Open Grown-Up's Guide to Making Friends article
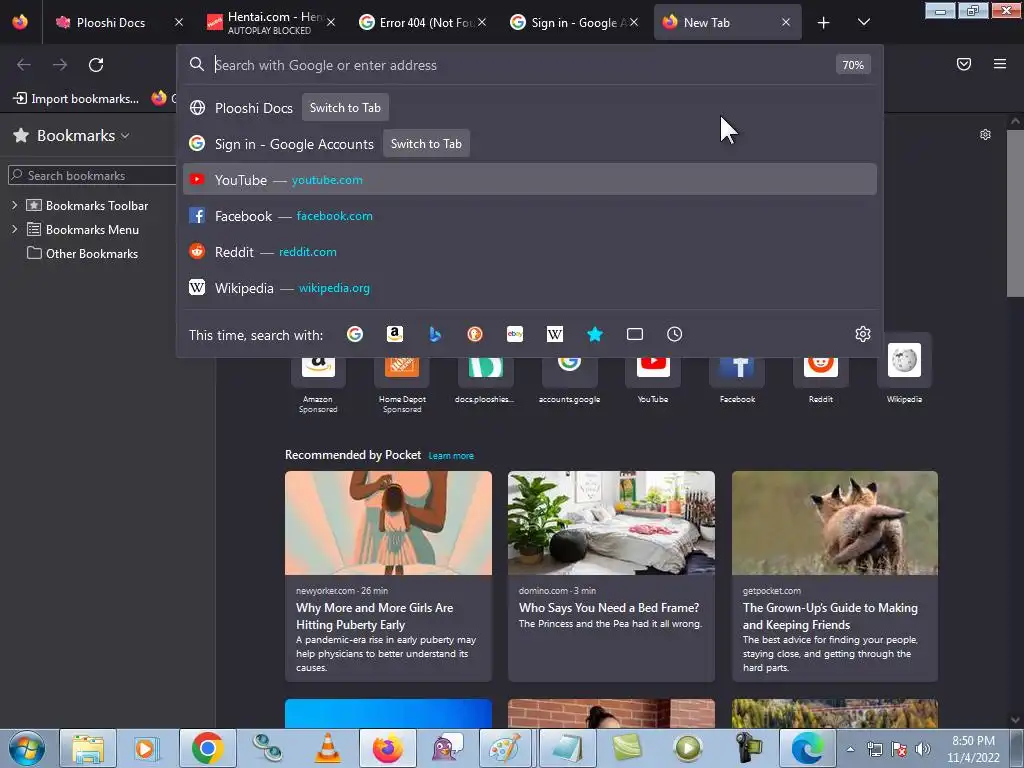This screenshot has width=1024, height=768. coord(835,576)
